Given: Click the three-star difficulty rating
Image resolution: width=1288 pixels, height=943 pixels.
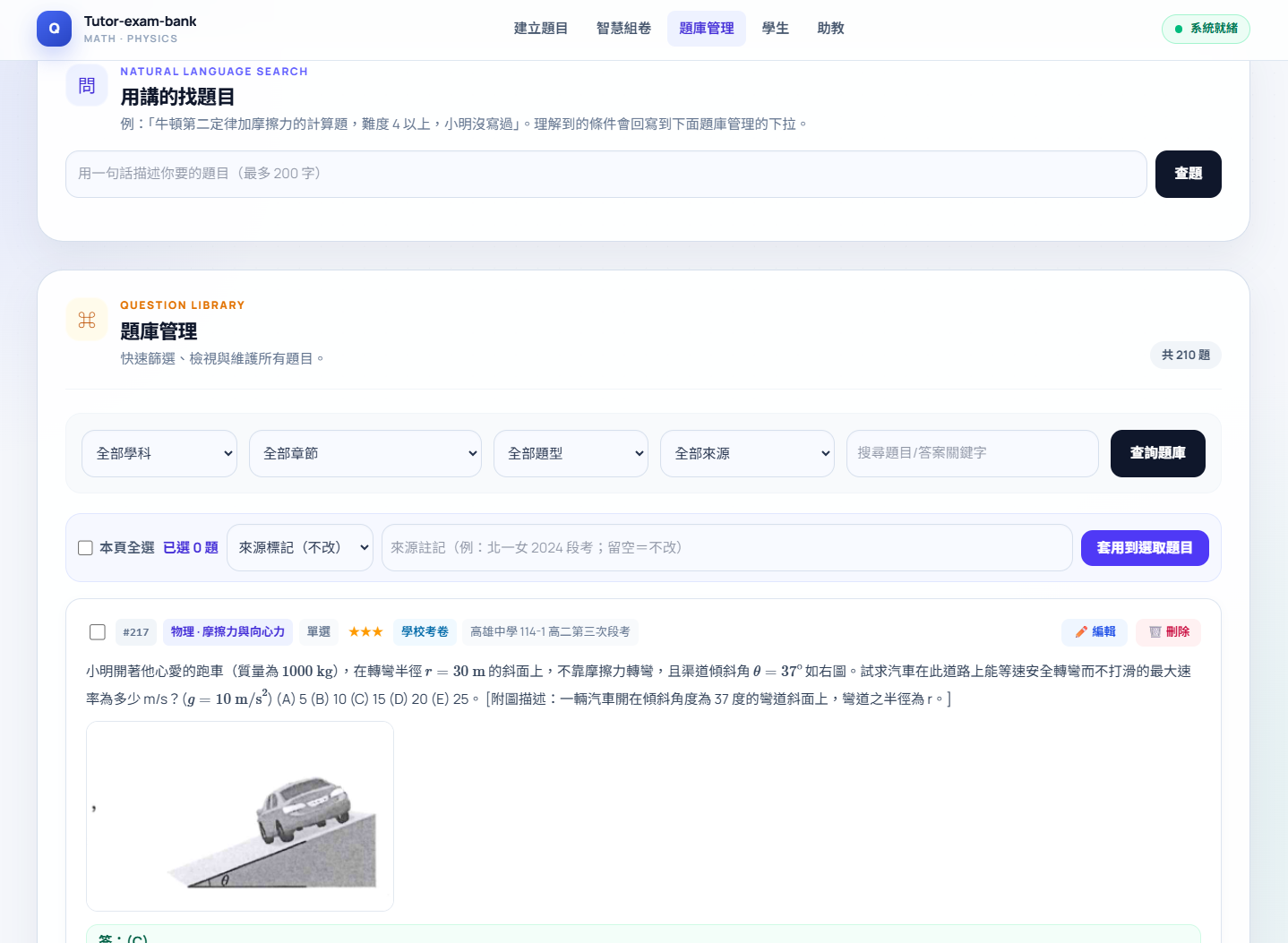Looking at the screenshot, I should (x=365, y=632).
